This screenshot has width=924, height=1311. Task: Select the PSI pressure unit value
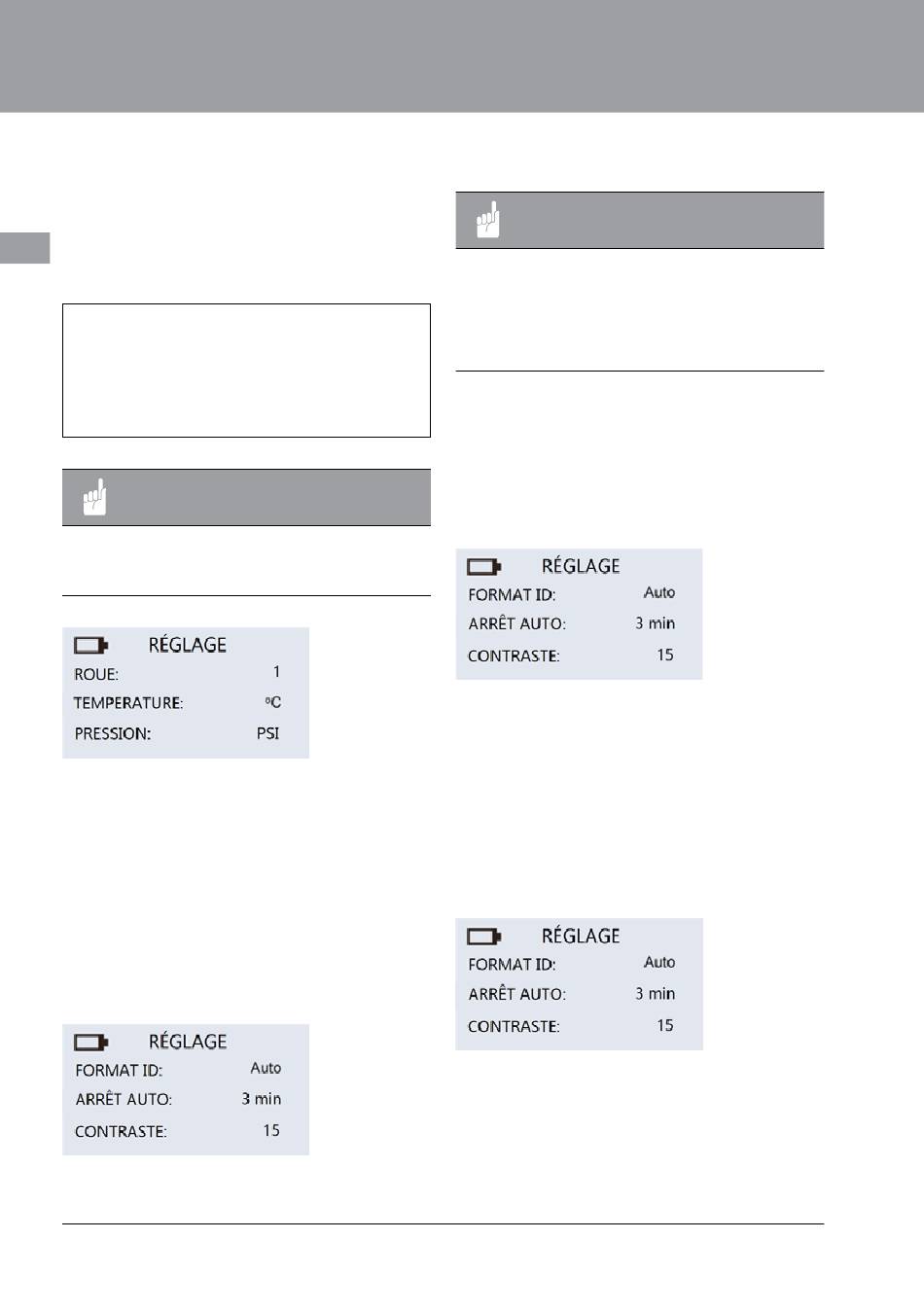click(x=267, y=733)
